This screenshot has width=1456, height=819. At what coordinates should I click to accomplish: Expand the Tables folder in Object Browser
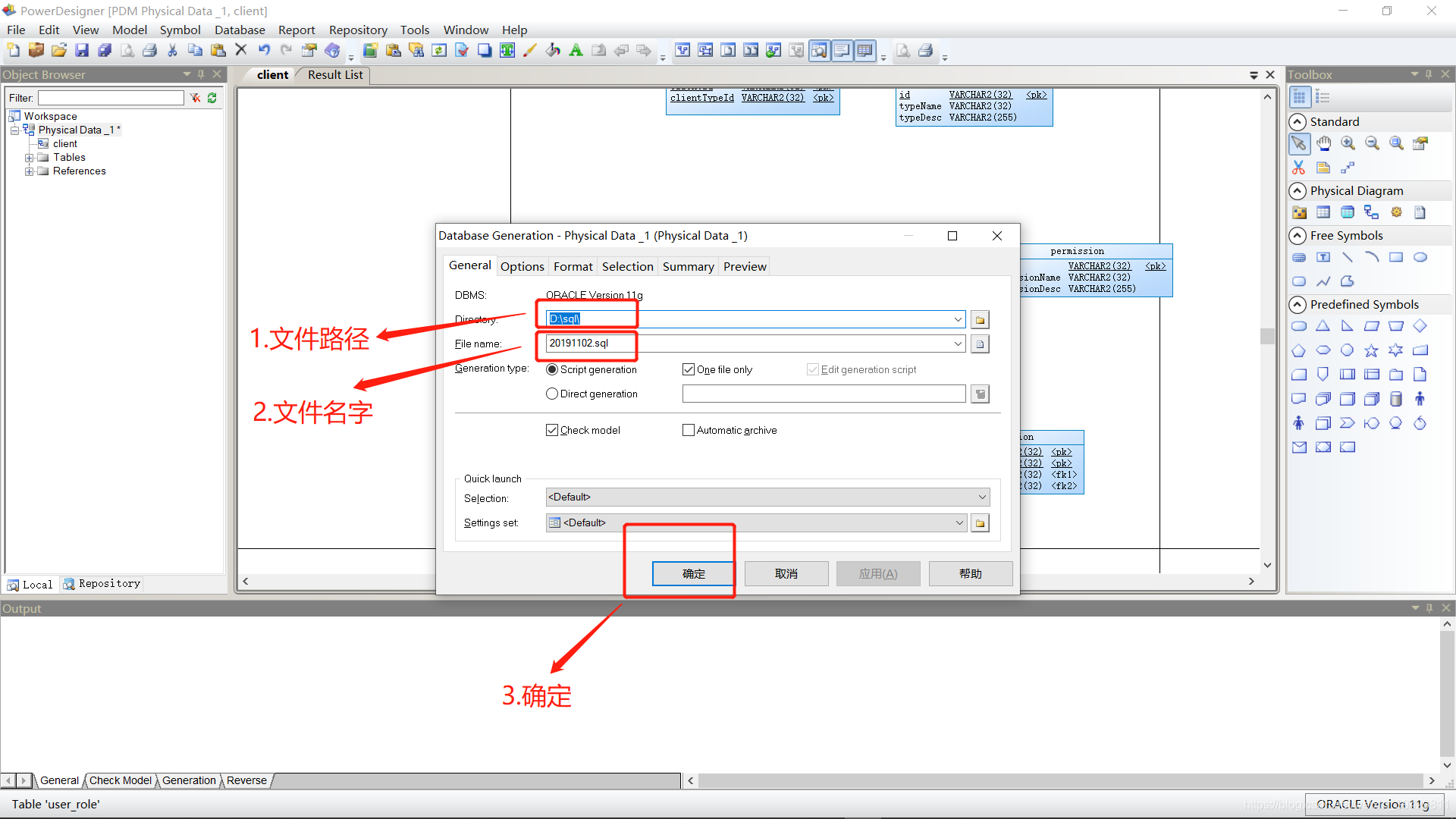coord(29,158)
